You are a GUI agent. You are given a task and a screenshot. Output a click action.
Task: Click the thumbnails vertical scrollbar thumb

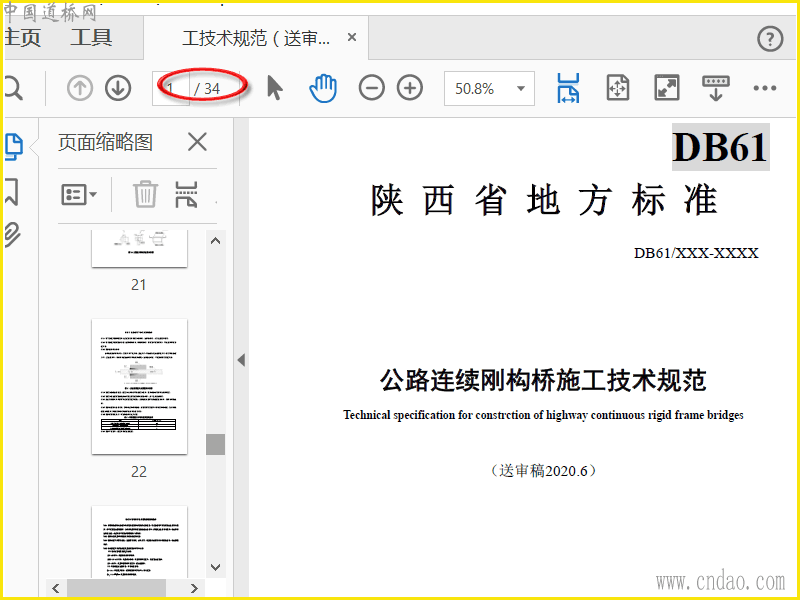215,444
